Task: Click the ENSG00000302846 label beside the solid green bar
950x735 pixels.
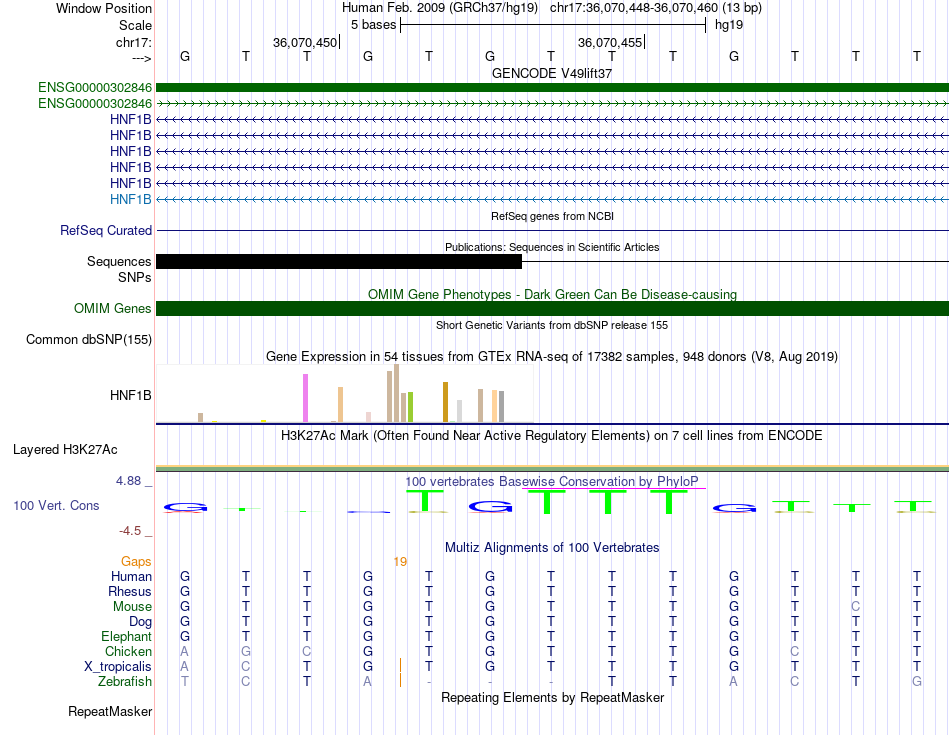Action: click(x=95, y=87)
